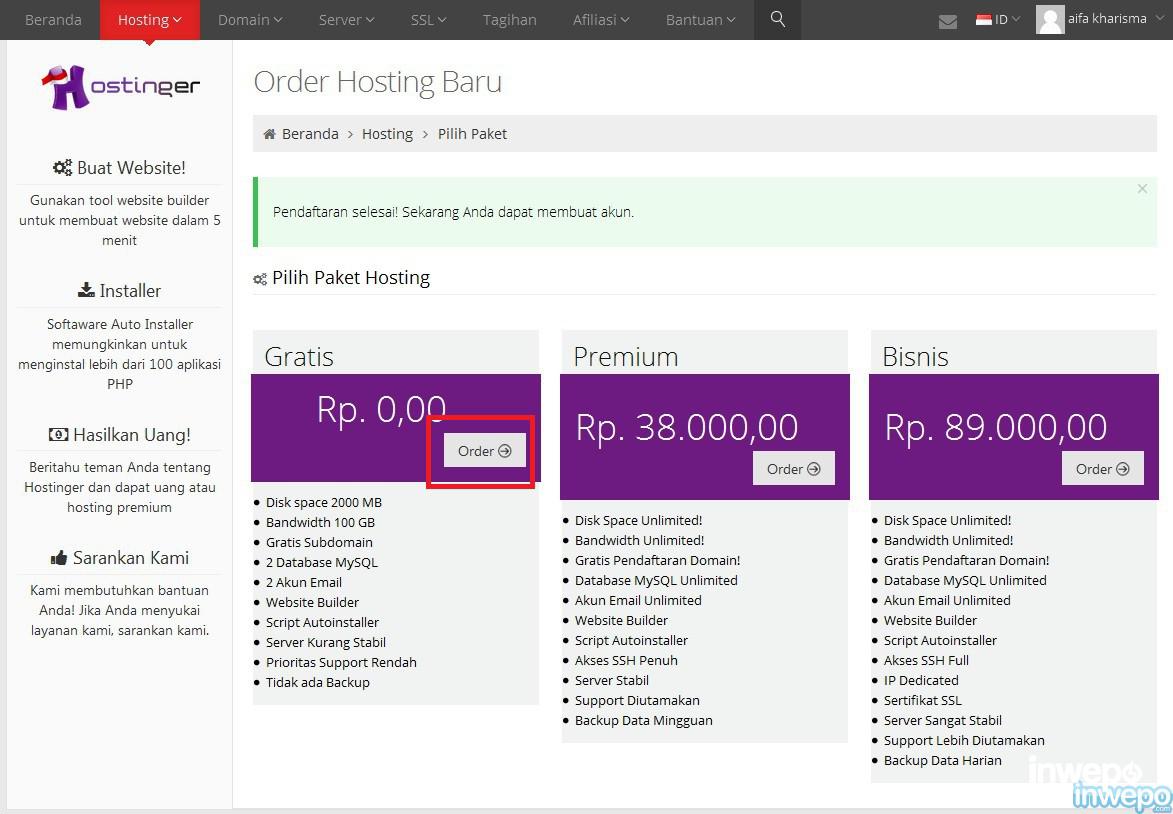Click Beranda breadcrumb link
1173x814 pixels.
310,134
